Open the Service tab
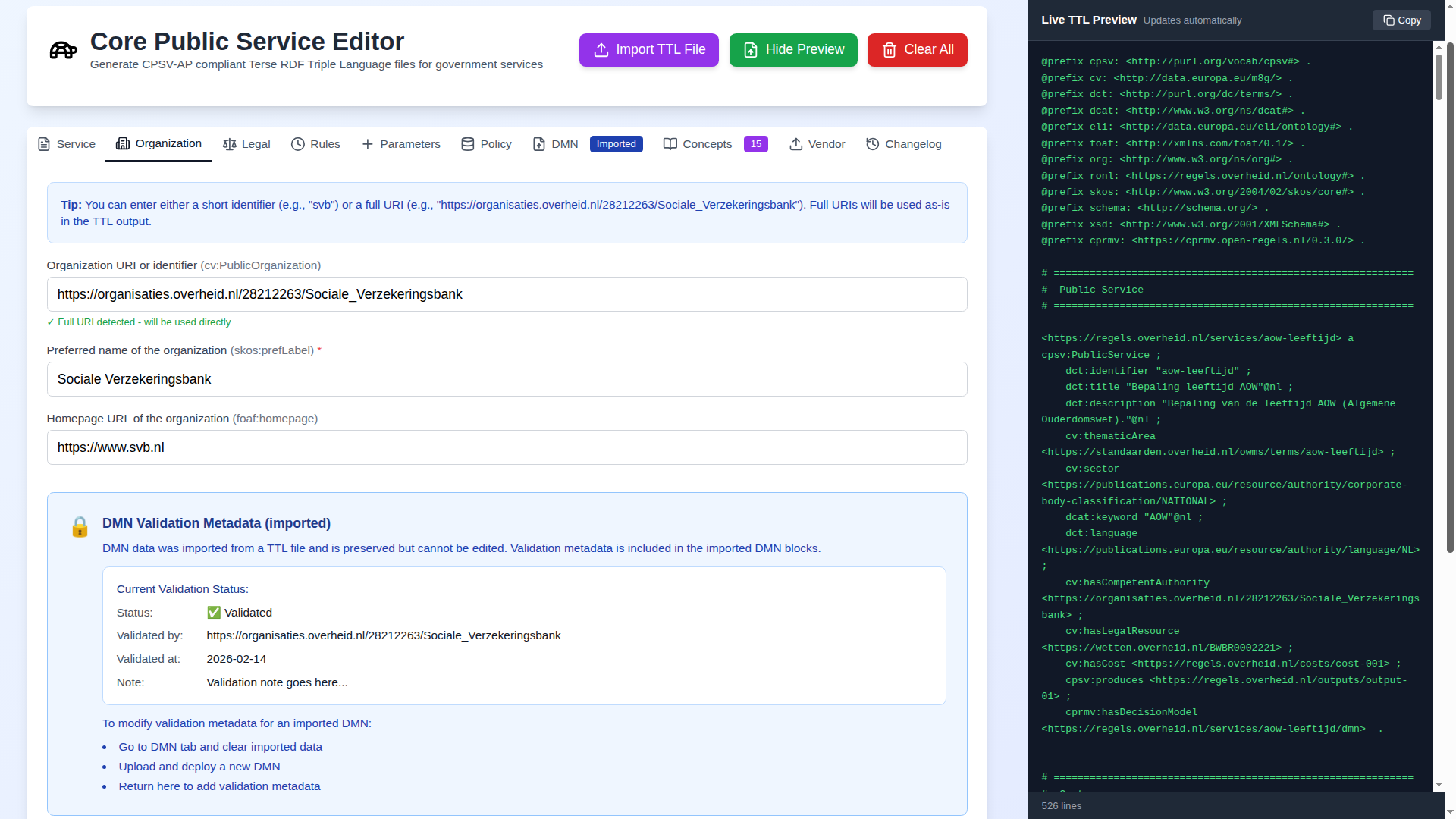The width and height of the screenshot is (1456, 819). coord(65,144)
